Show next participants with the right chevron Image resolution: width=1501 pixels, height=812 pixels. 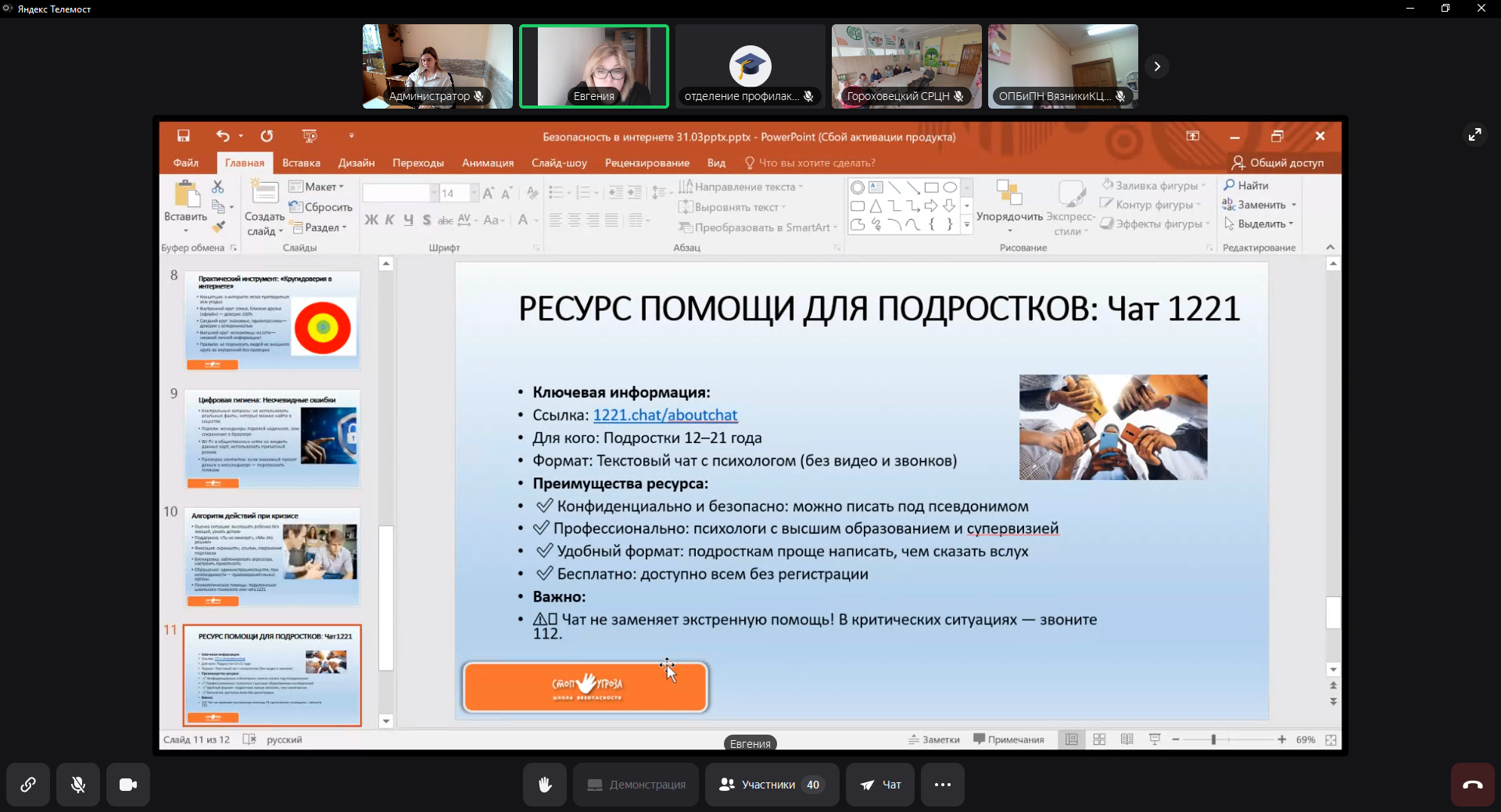1157,66
